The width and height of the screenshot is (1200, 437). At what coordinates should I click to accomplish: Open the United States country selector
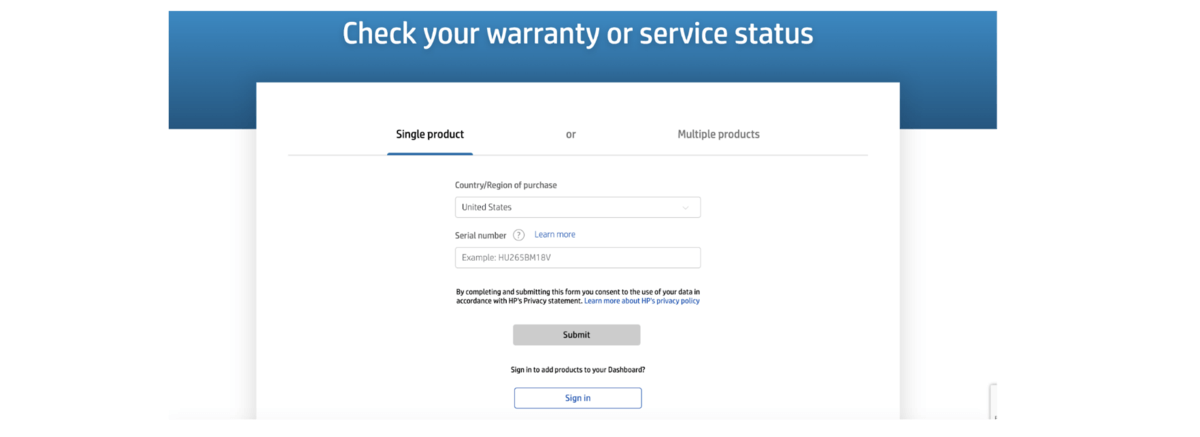click(577, 208)
